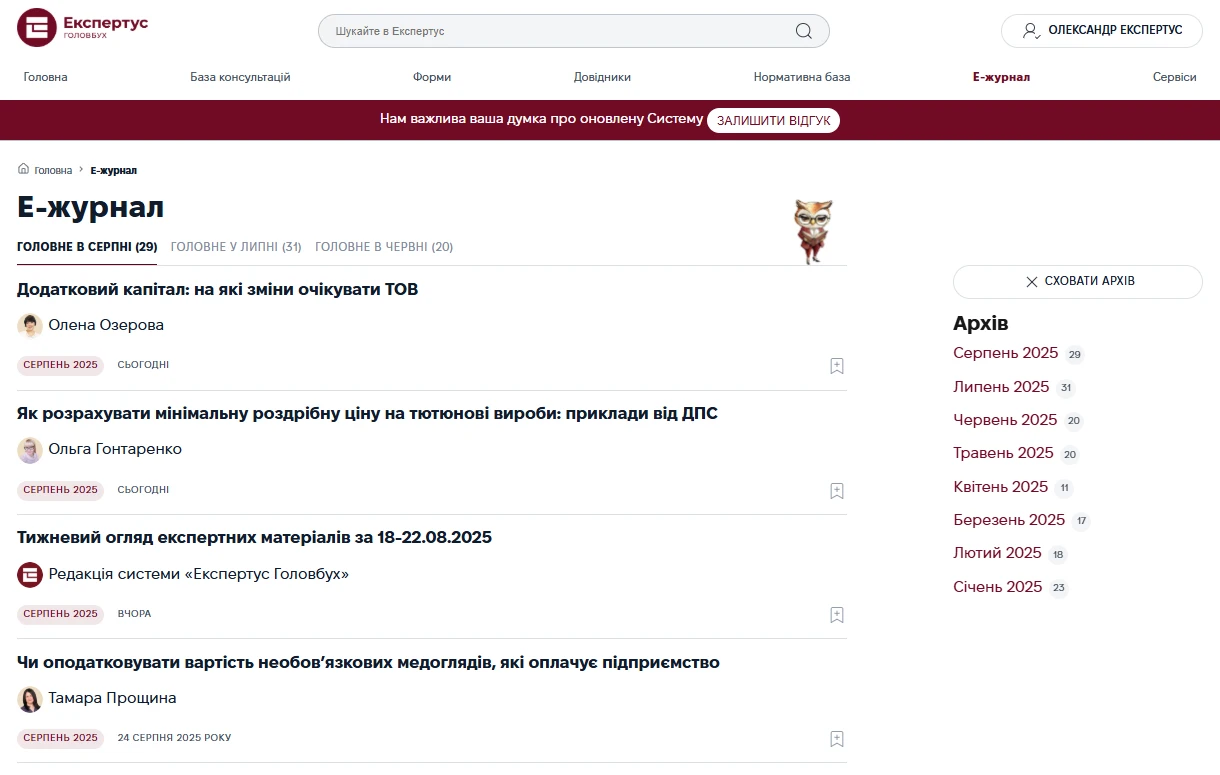Open the Нормативна база menu item
This screenshot has height=775, width=1220.
click(x=801, y=76)
